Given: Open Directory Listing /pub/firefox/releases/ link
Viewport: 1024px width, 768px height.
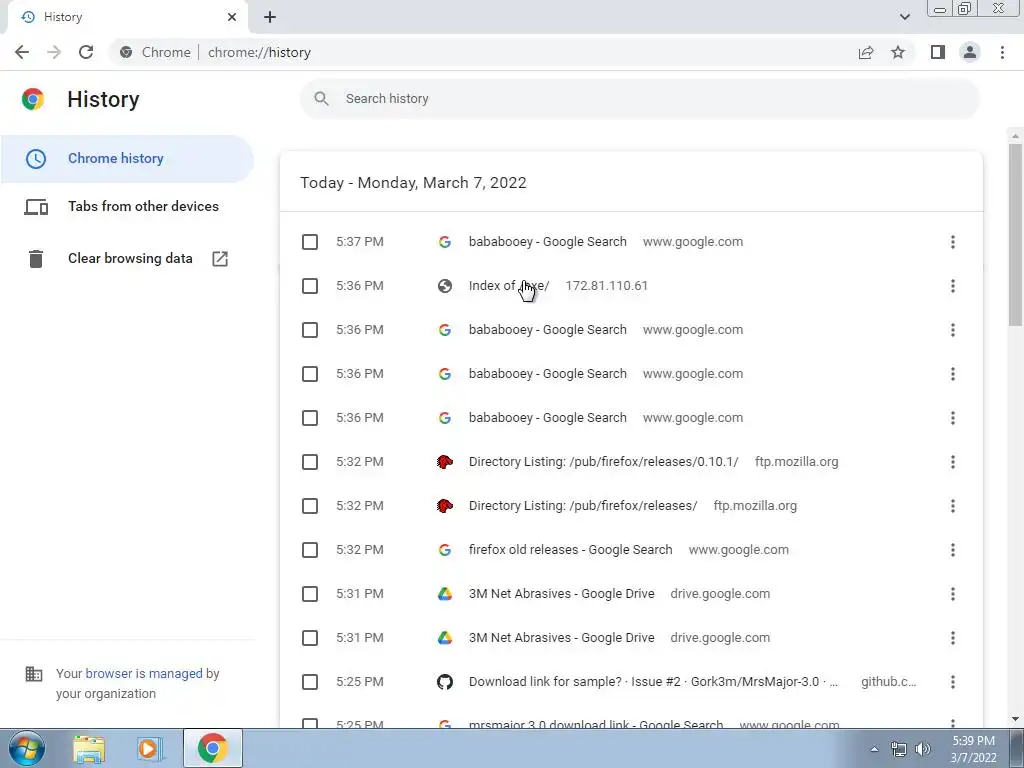Looking at the screenshot, I should [583, 505].
